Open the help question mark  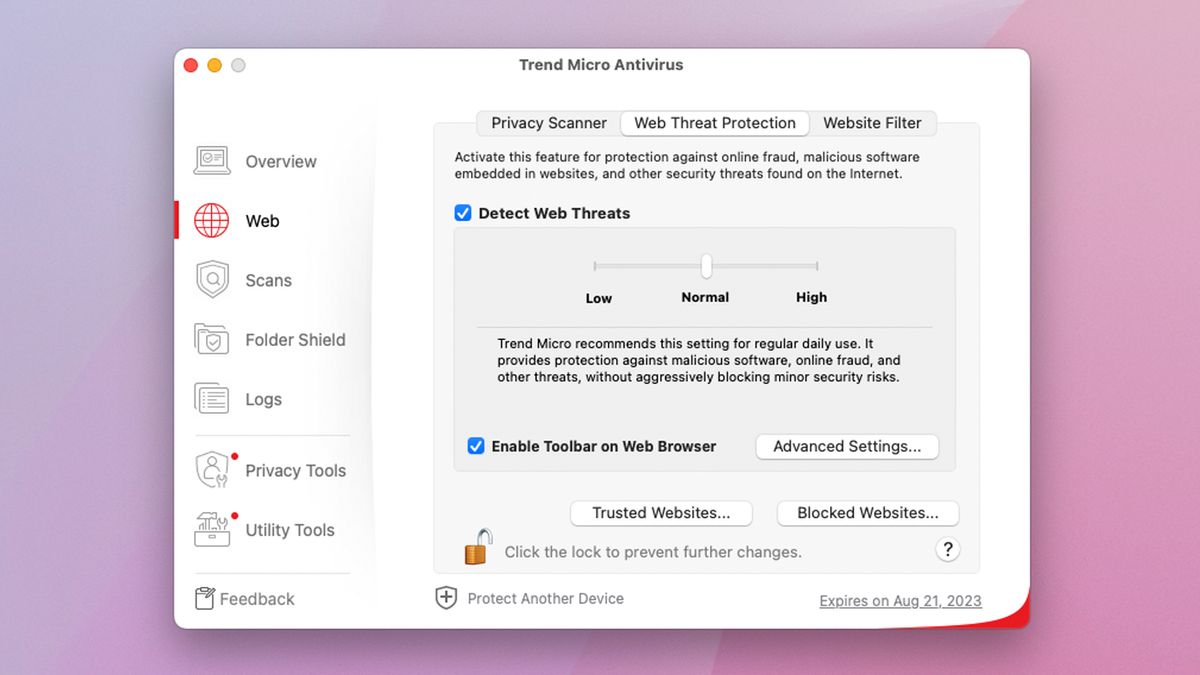pyautogui.click(x=947, y=549)
